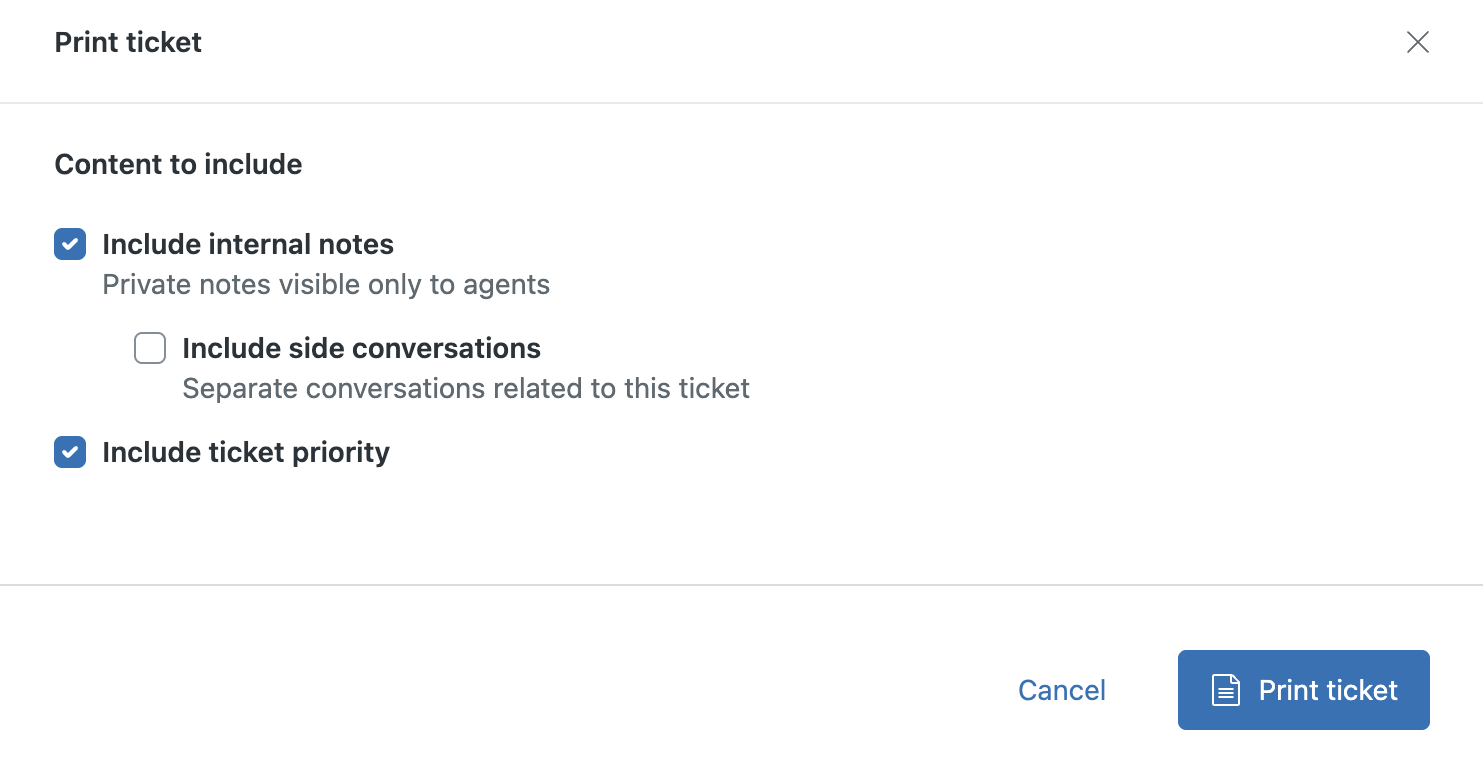Click the Print ticket dialog title
The image size is (1483, 759).
click(128, 42)
